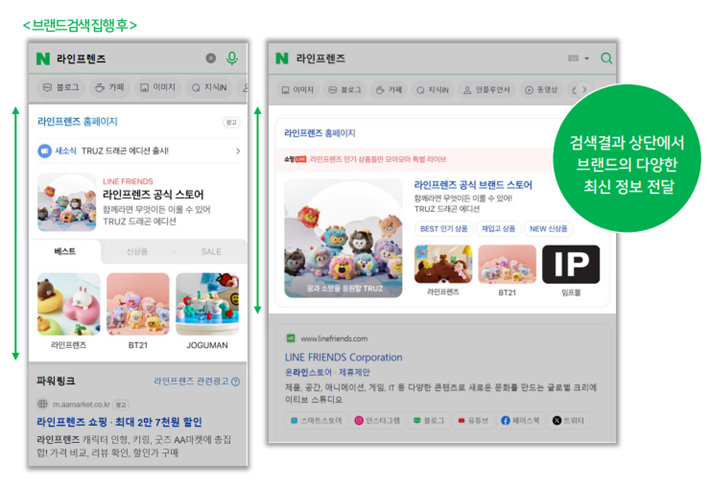Open the 스마트스토어 channel button
Image resolution: width=711 pixels, height=487 pixels.
click(317, 420)
